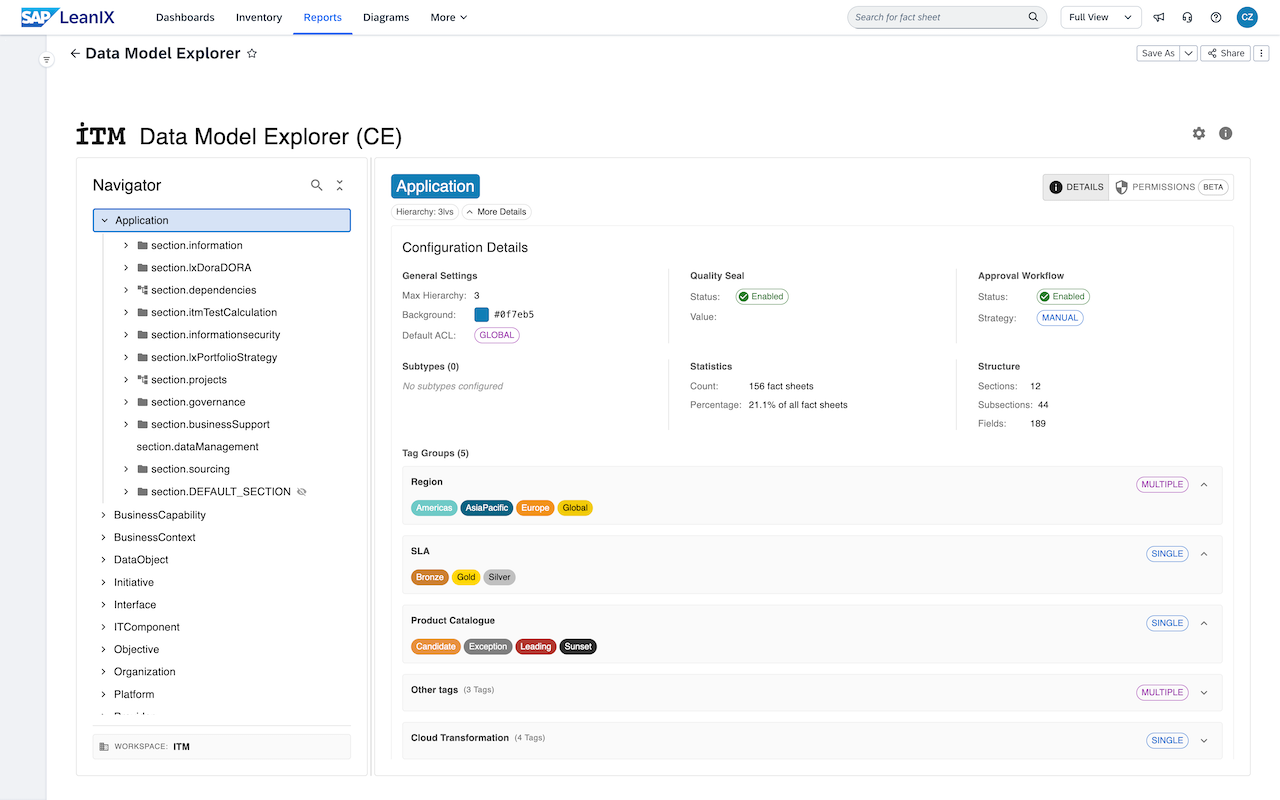Click the BETA badge beside Permissions
Viewport: 1280px width, 800px height.
click(1213, 187)
